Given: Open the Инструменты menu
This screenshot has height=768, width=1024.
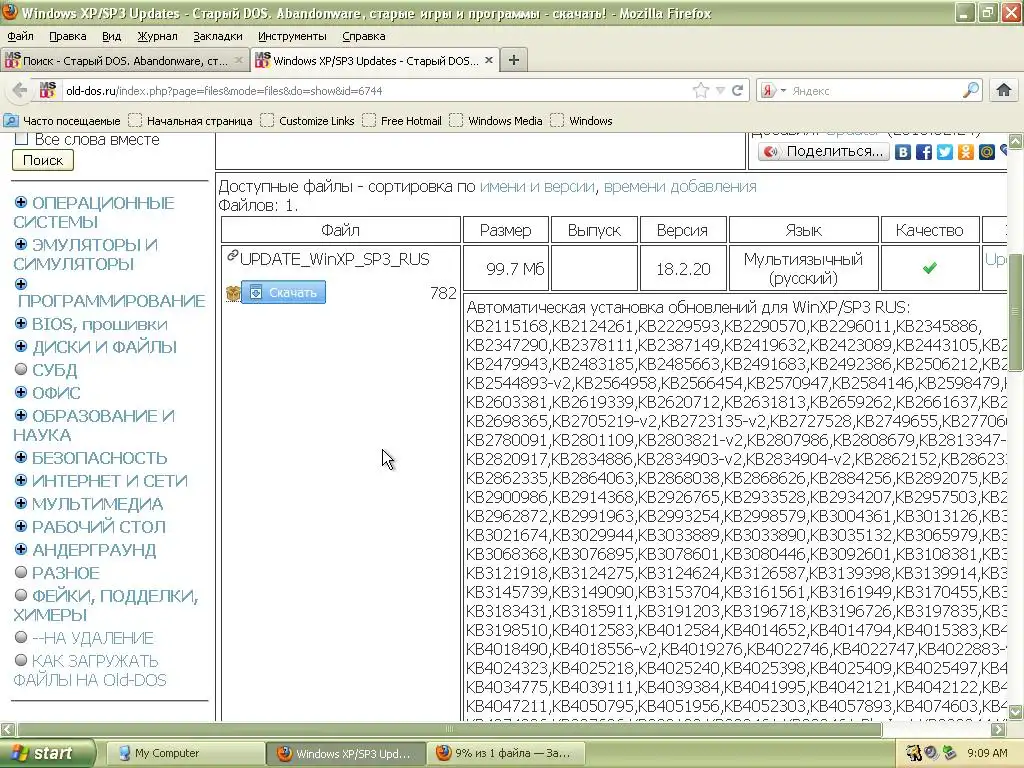Looking at the screenshot, I should 292,36.
